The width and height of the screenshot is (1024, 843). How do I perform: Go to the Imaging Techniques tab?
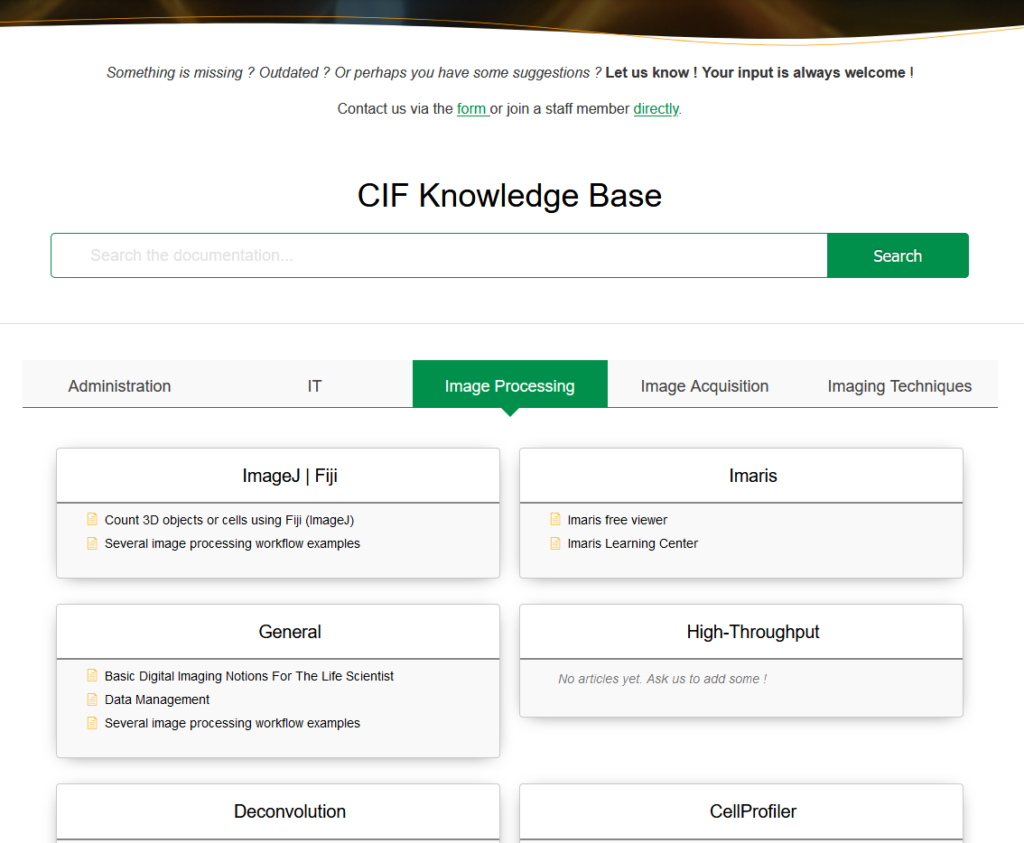point(899,386)
